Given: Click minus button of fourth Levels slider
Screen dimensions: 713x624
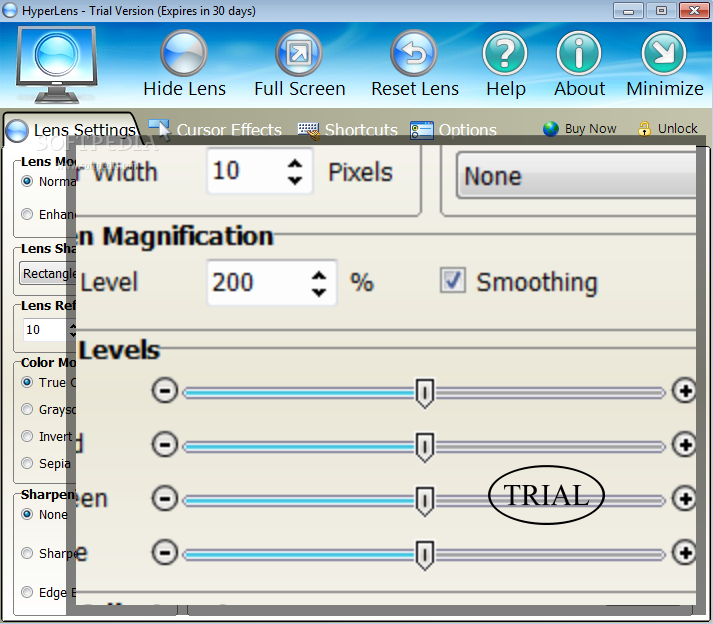Looking at the screenshot, I should (x=165, y=553).
